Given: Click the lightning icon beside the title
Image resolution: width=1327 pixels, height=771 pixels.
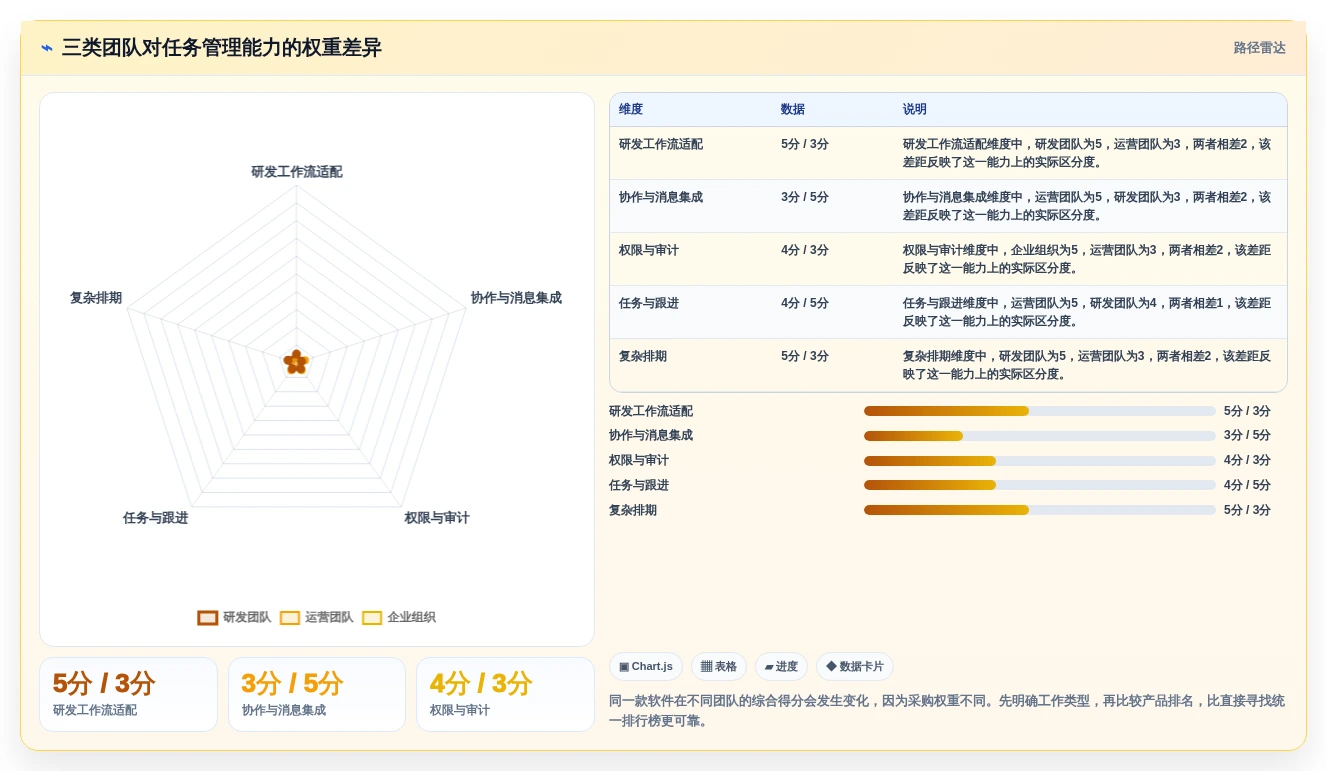Looking at the screenshot, I should (47, 48).
